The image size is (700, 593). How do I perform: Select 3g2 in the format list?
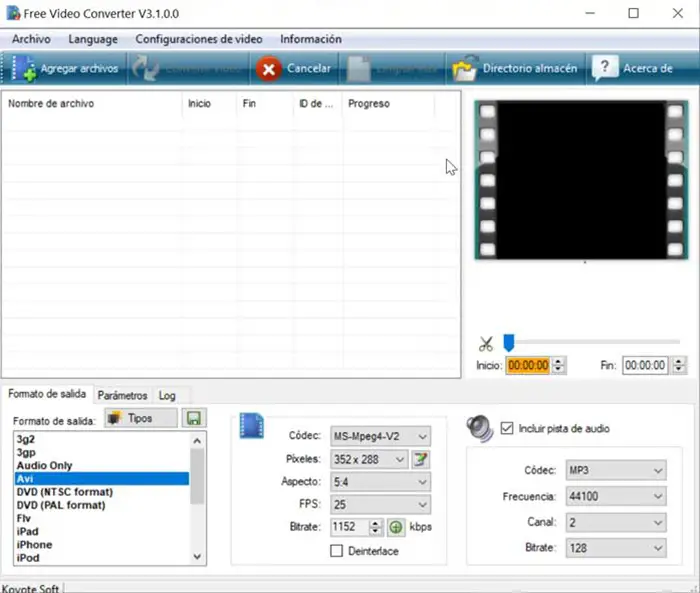(102, 439)
